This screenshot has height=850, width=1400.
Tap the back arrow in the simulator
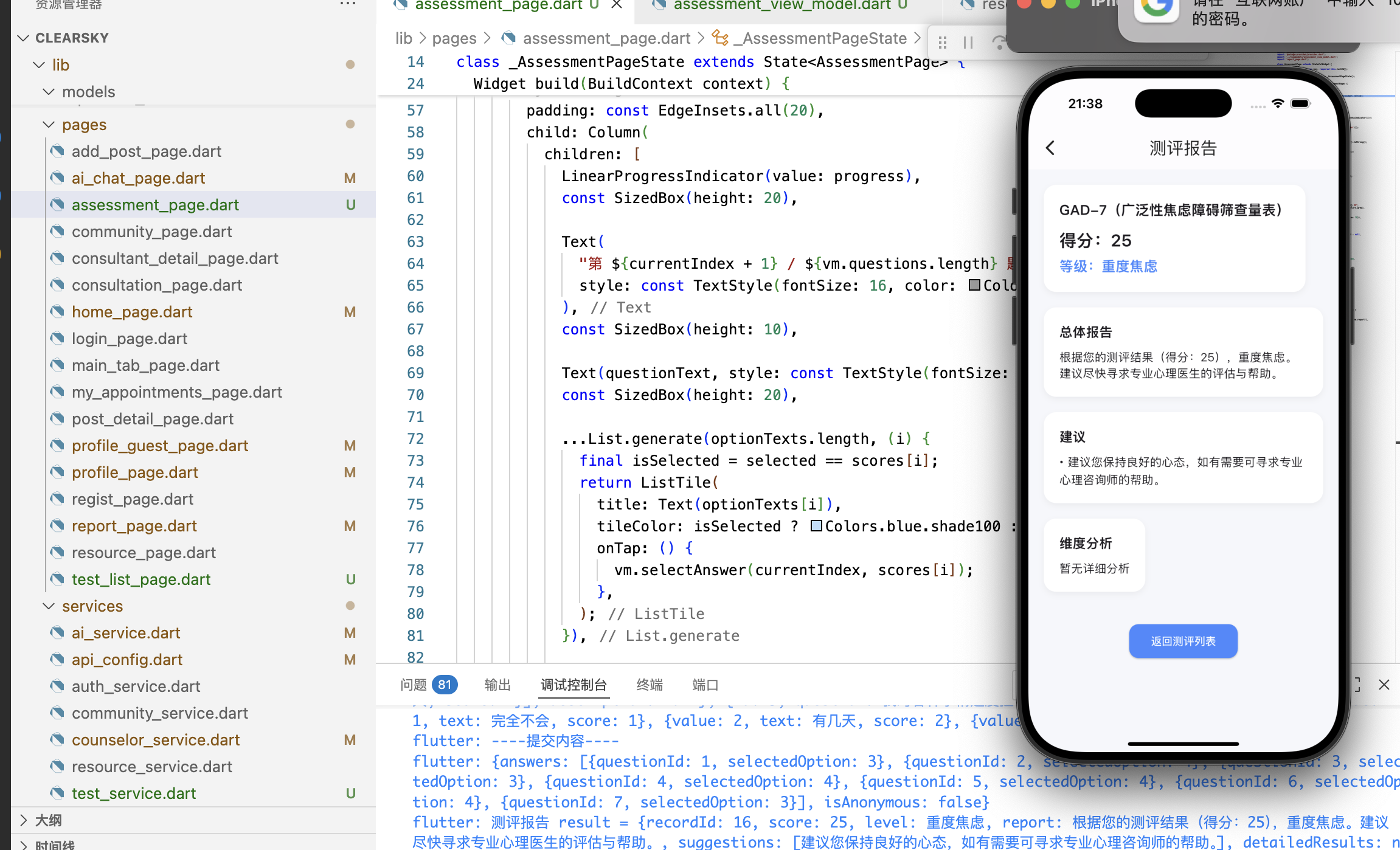(1050, 148)
